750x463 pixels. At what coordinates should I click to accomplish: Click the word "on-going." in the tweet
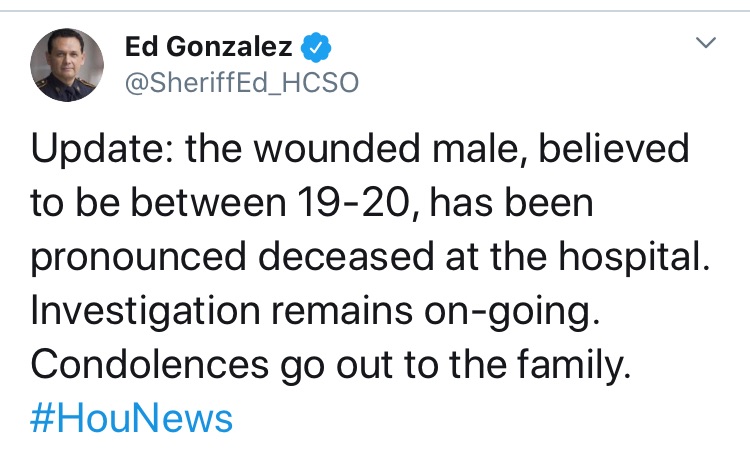(x=512, y=311)
